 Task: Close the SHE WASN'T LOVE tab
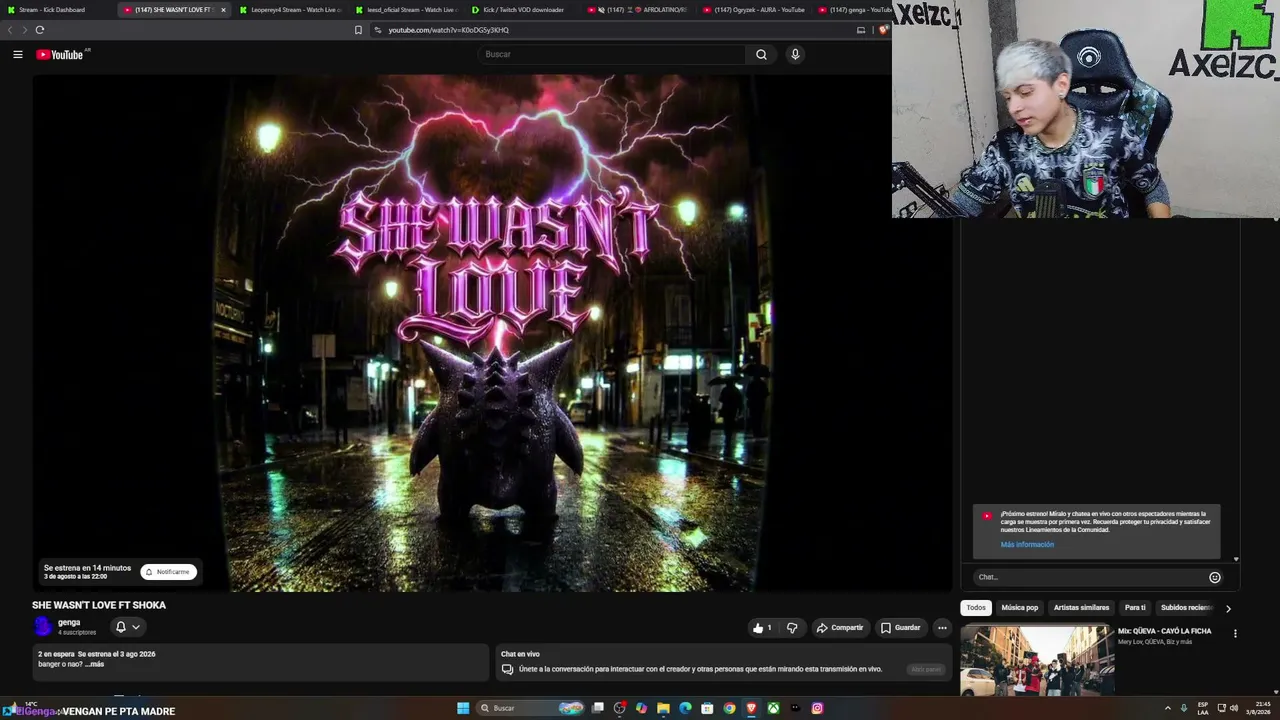click(223, 10)
